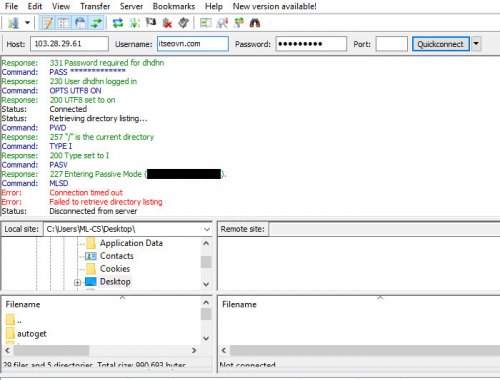Click the Remote site path field
The width and height of the screenshot is (500, 380).
[384, 229]
